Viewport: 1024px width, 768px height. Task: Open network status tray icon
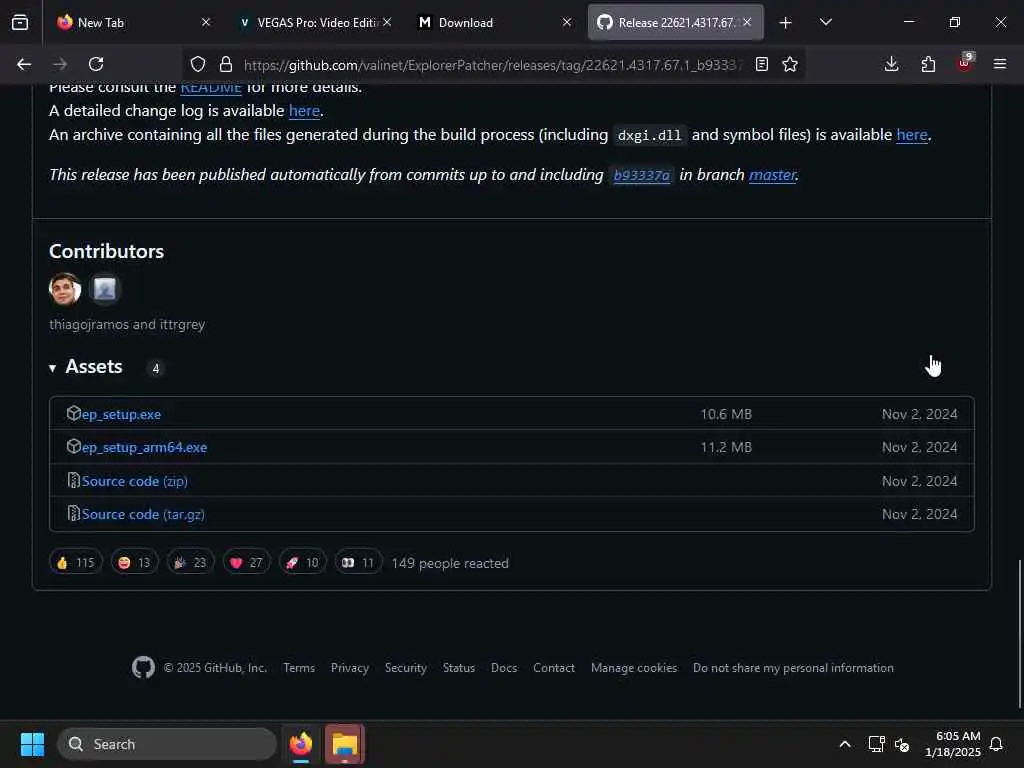pyautogui.click(x=876, y=744)
